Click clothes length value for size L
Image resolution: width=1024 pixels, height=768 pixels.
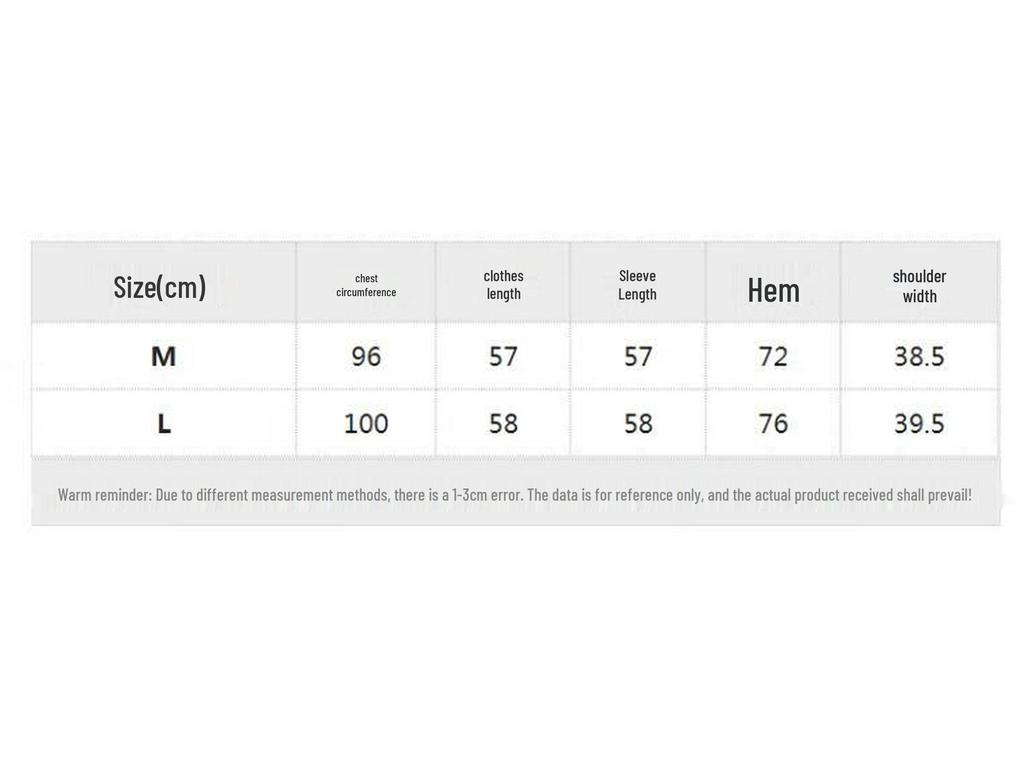coord(503,424)
